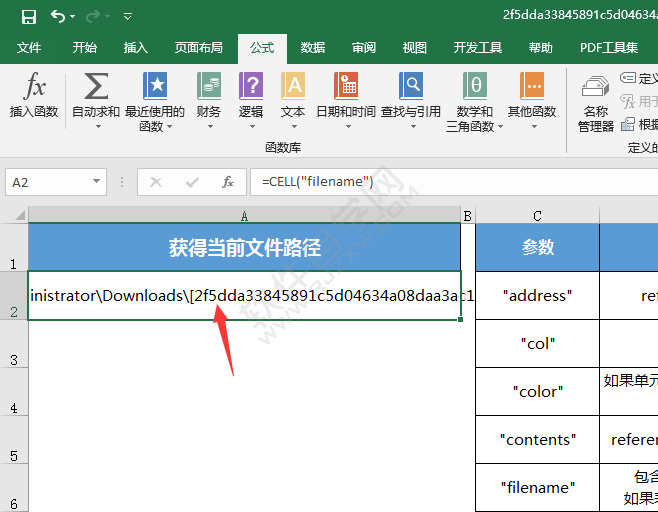
Task: Open the 文件 tab
Action: [29, 48]
